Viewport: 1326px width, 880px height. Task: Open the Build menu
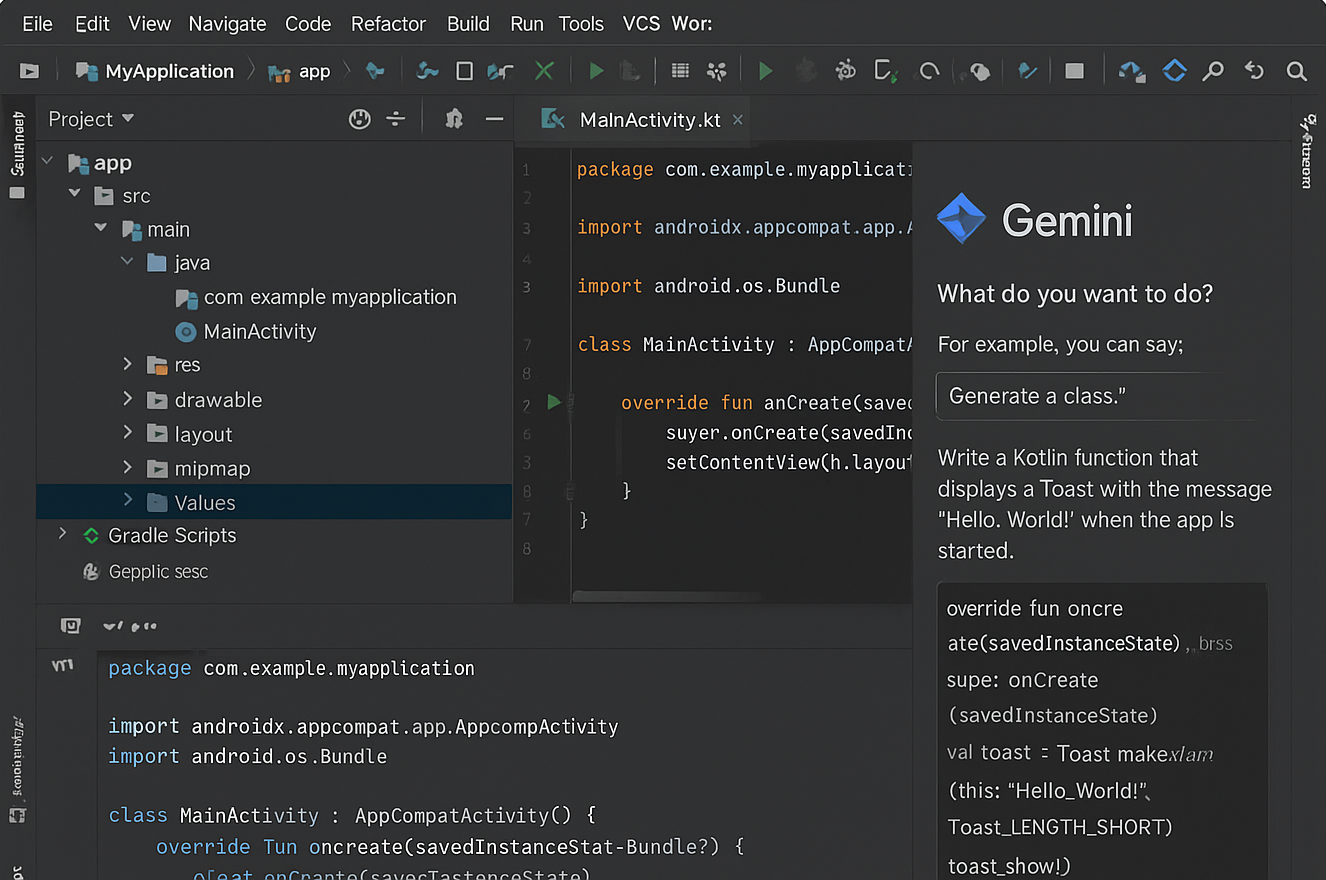[x=468, y=23]
